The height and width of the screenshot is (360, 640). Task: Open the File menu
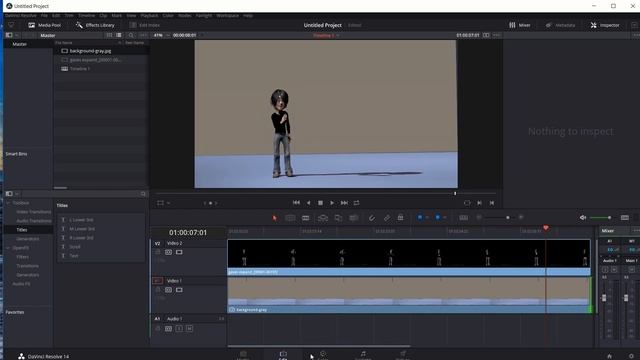click(44, 16)
